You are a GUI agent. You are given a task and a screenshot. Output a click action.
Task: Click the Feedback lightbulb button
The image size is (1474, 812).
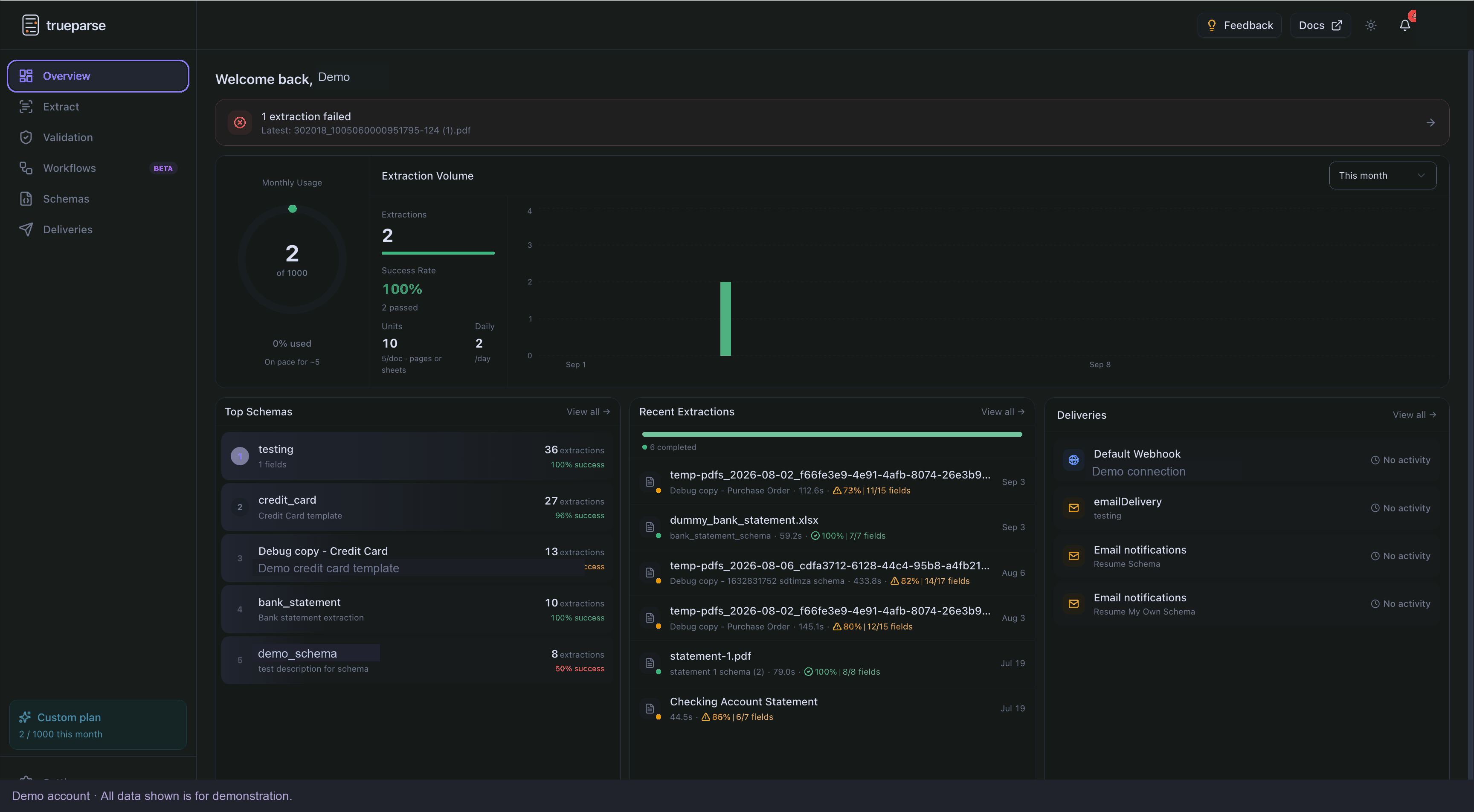[1239, 25]
